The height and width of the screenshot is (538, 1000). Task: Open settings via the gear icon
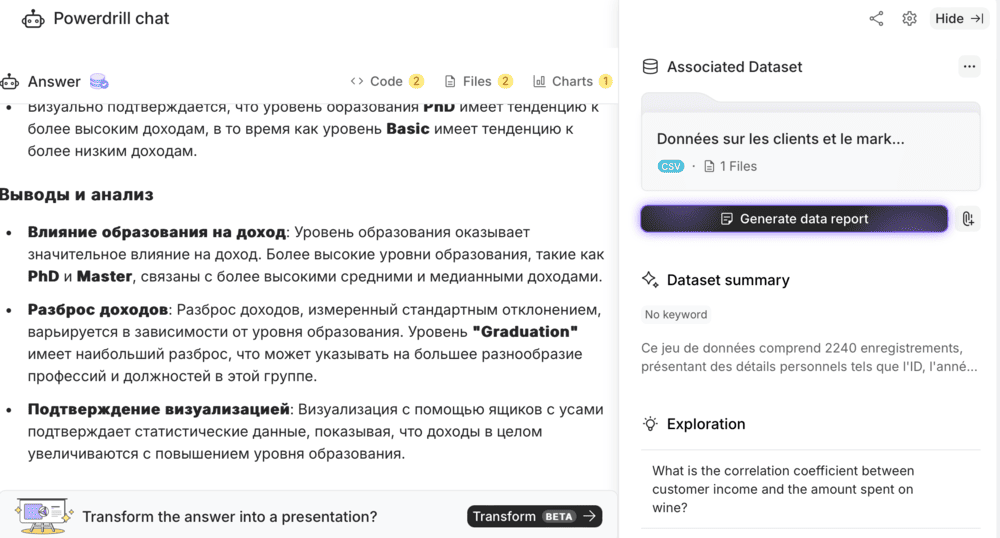(x=909, y=18)
